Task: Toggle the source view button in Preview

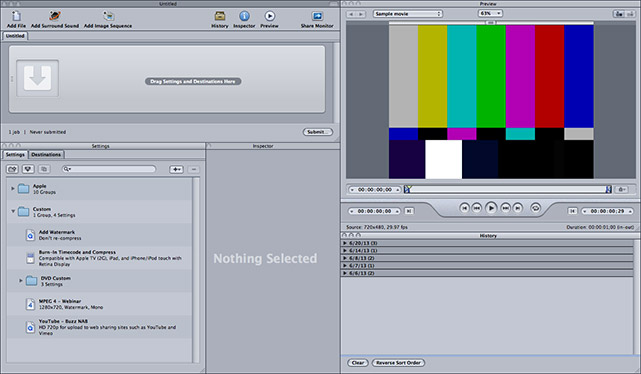Action: pos(619,14)
